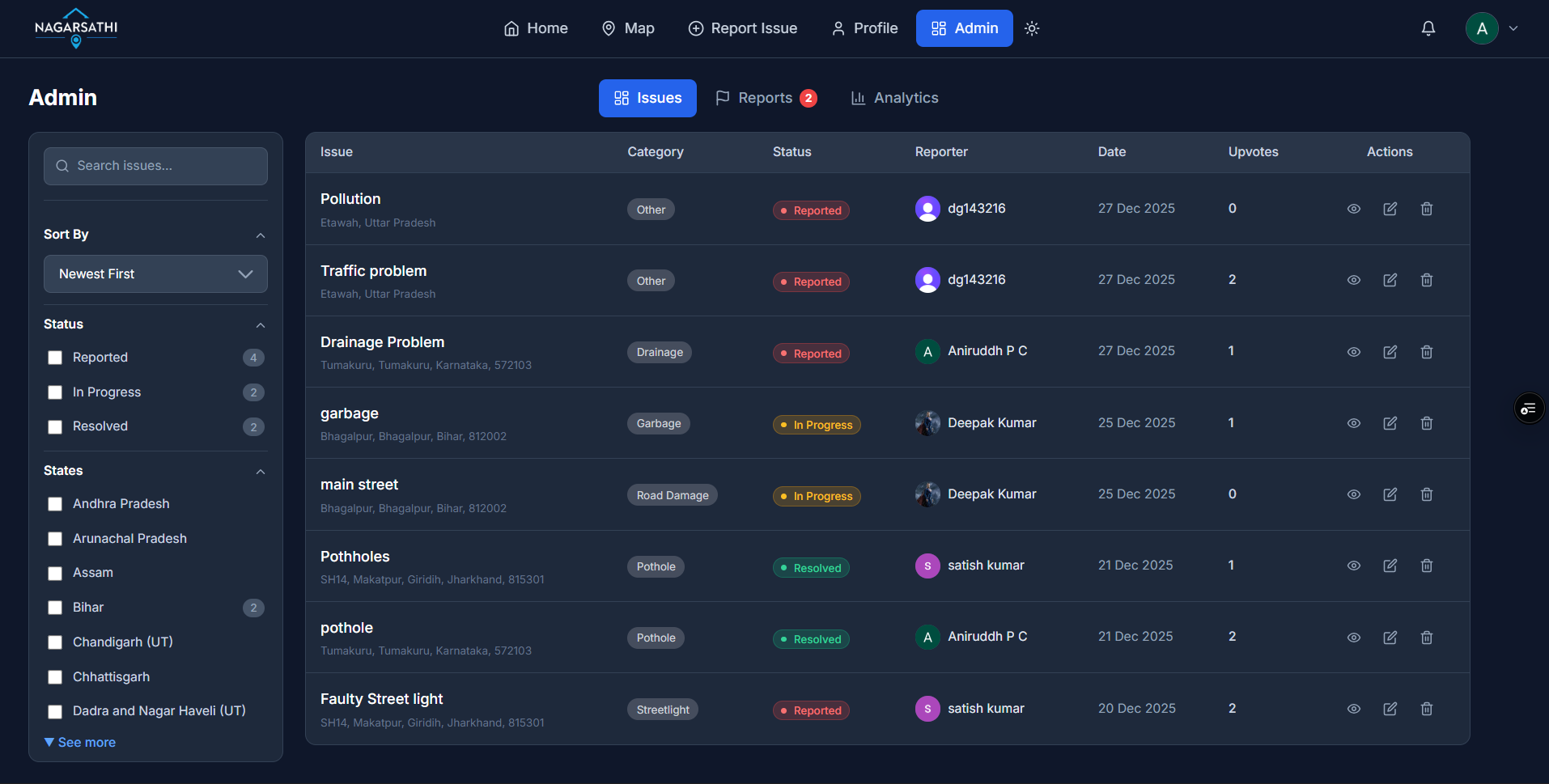View the Traffic problem issue details
1549x784 pixels.
click(1354, 280)
